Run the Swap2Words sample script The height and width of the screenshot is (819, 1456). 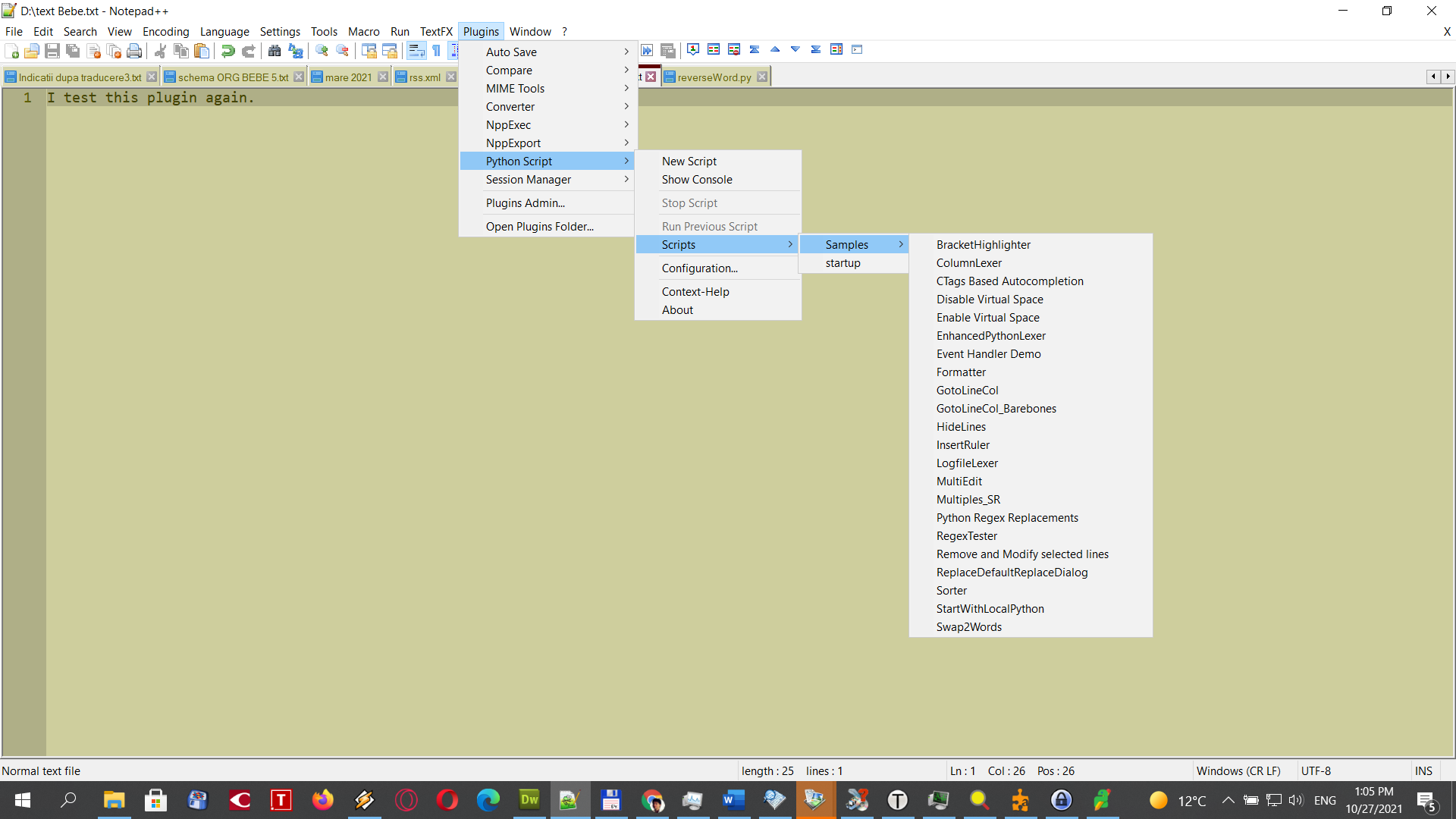tap(1031, 626)
